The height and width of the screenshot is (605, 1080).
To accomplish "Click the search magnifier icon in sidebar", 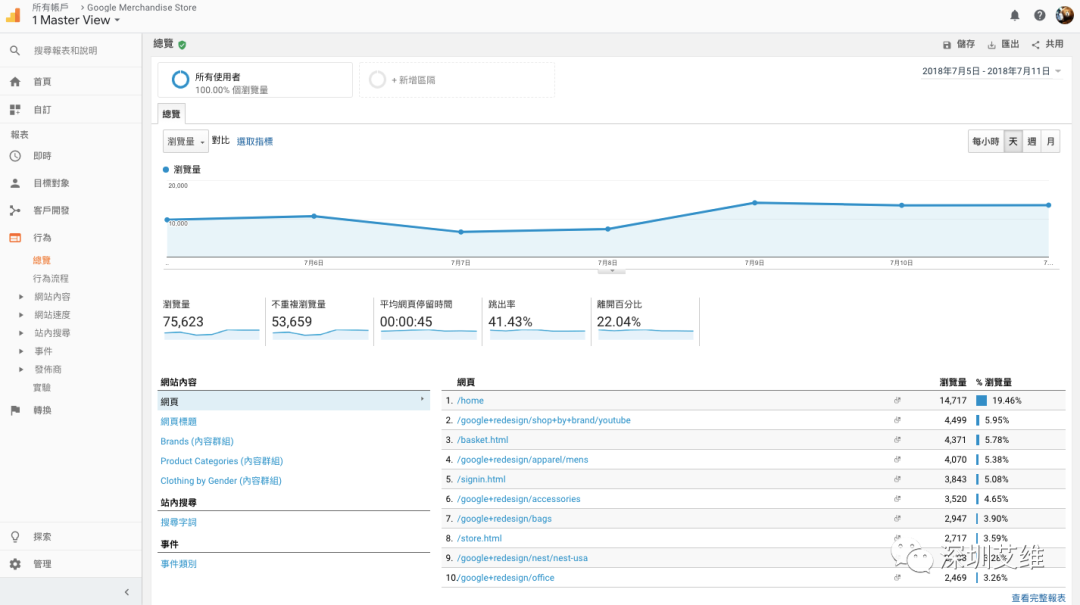I will click(x=15, y=50).
